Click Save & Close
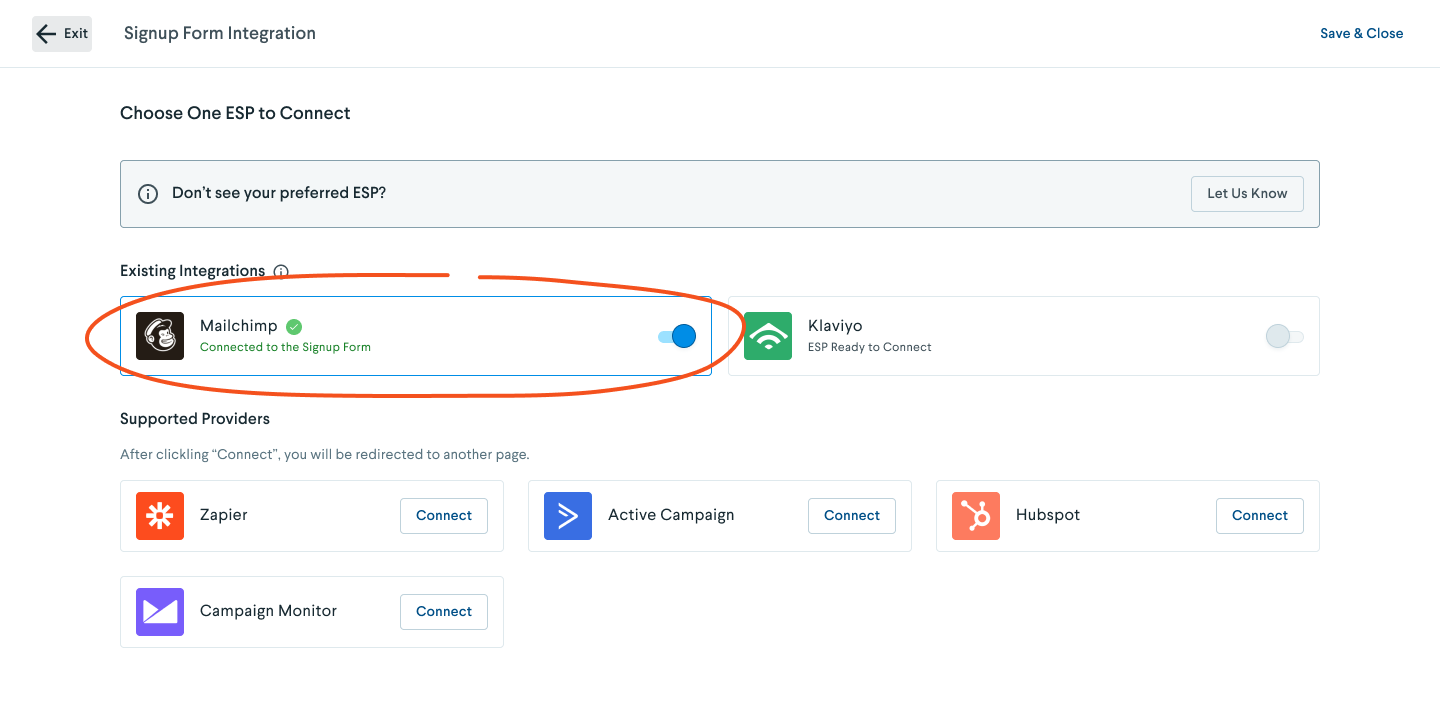 point(1361,34)
